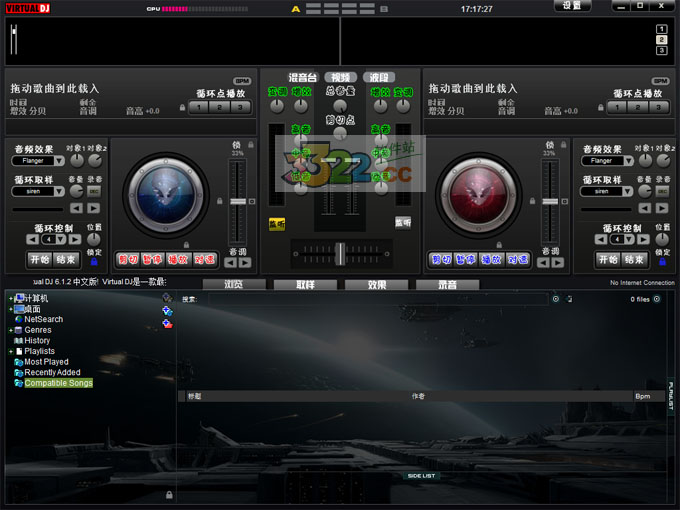The height and width of the screenshot is (510, 680).
Task: Open right deck loop length dropdown
Action: coord(629,239)
